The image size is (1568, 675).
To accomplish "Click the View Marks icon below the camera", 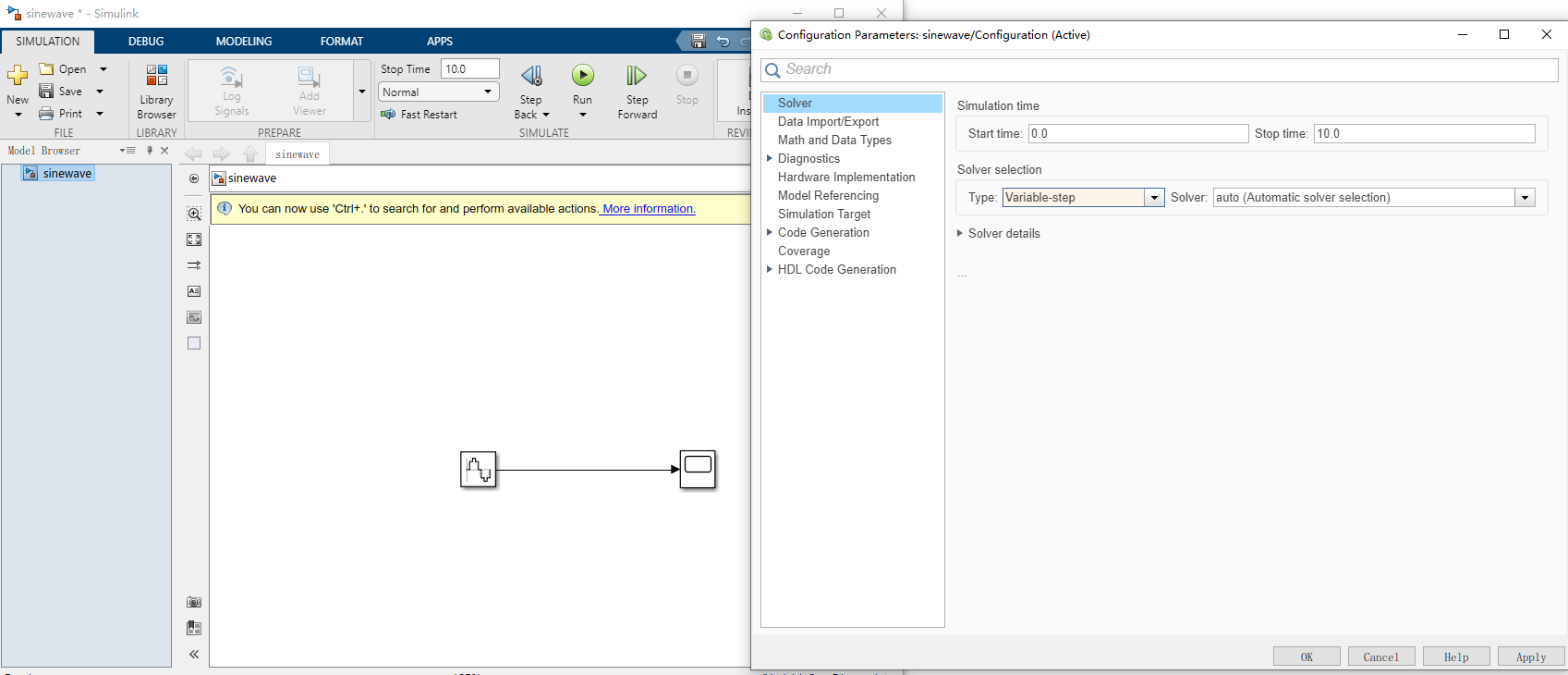I will tap(194, 628).
